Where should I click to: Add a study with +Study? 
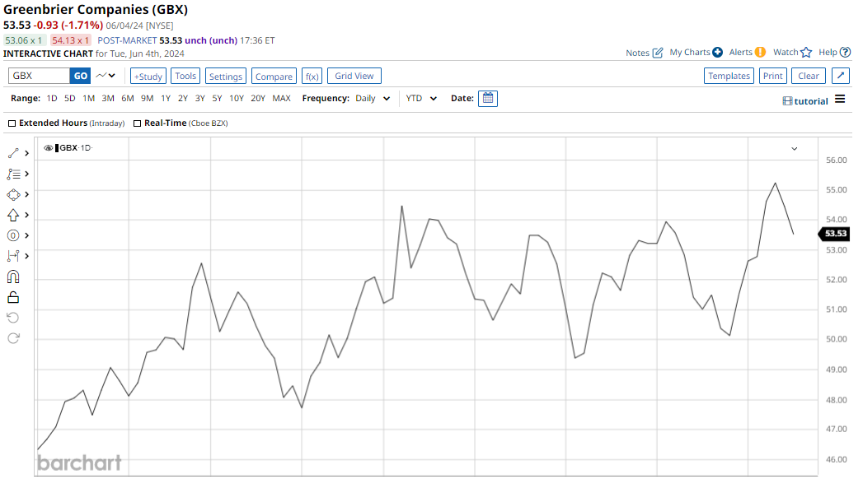coord(148,76)
